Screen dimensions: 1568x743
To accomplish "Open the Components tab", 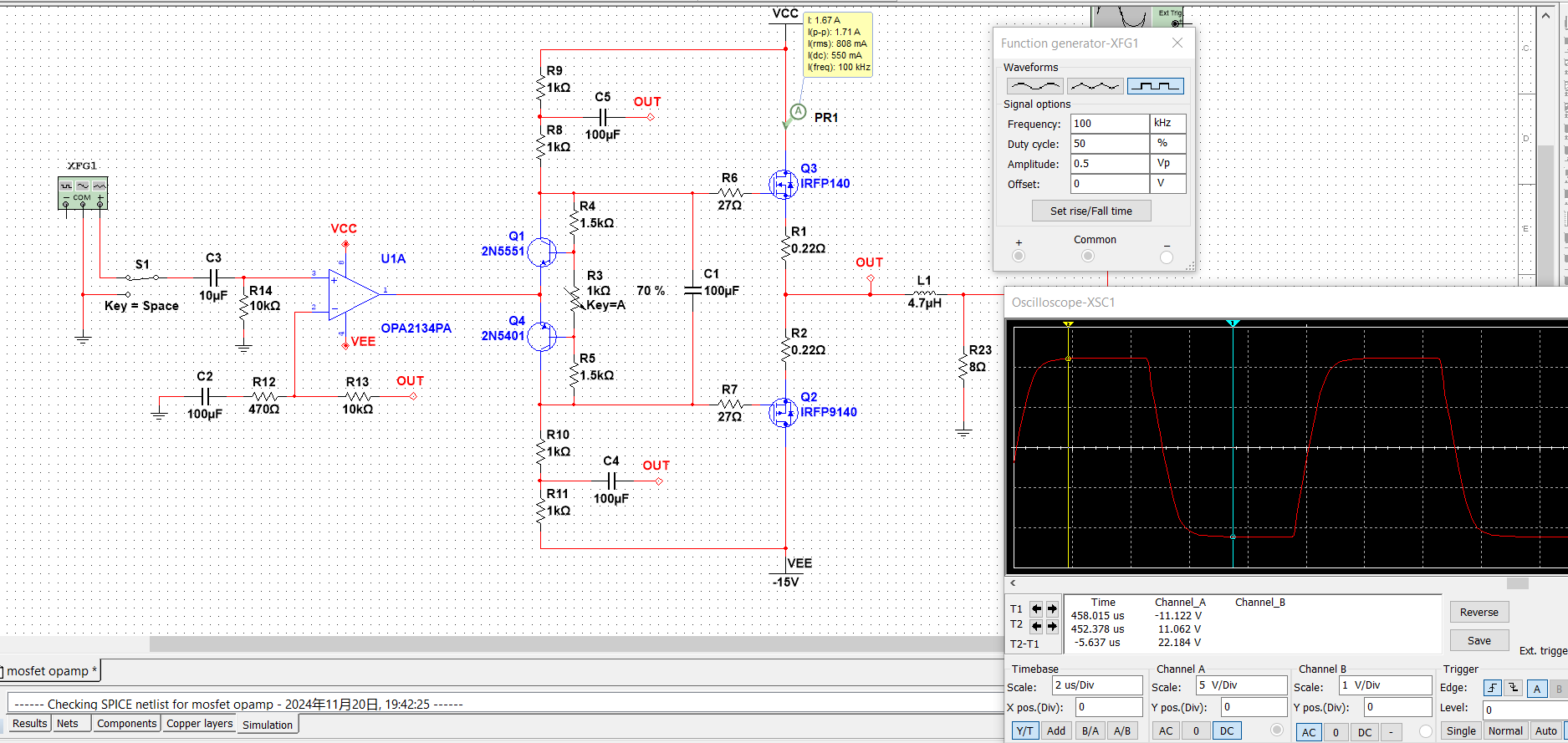I will tap(126, 724).
